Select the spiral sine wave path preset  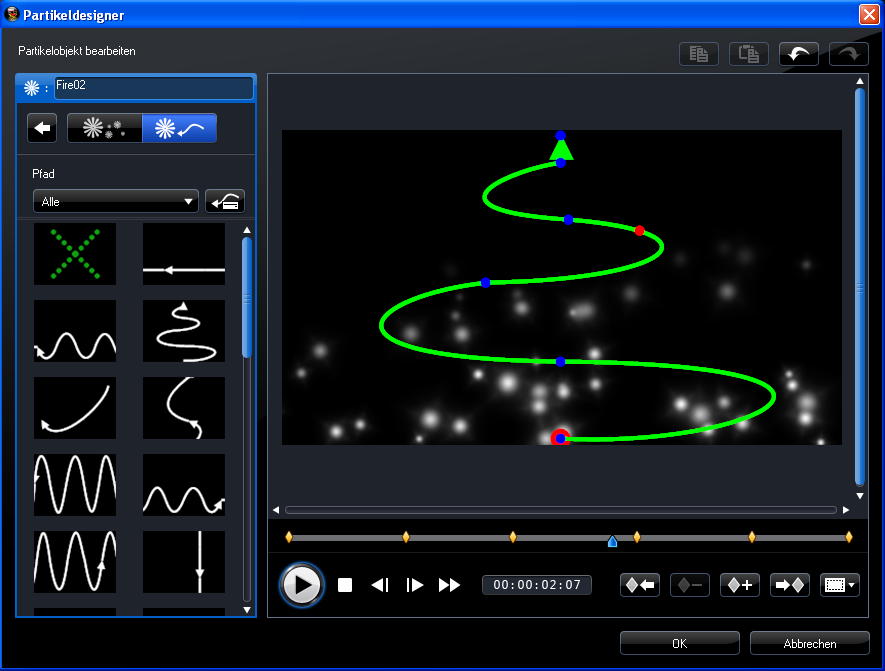point(183,331)
